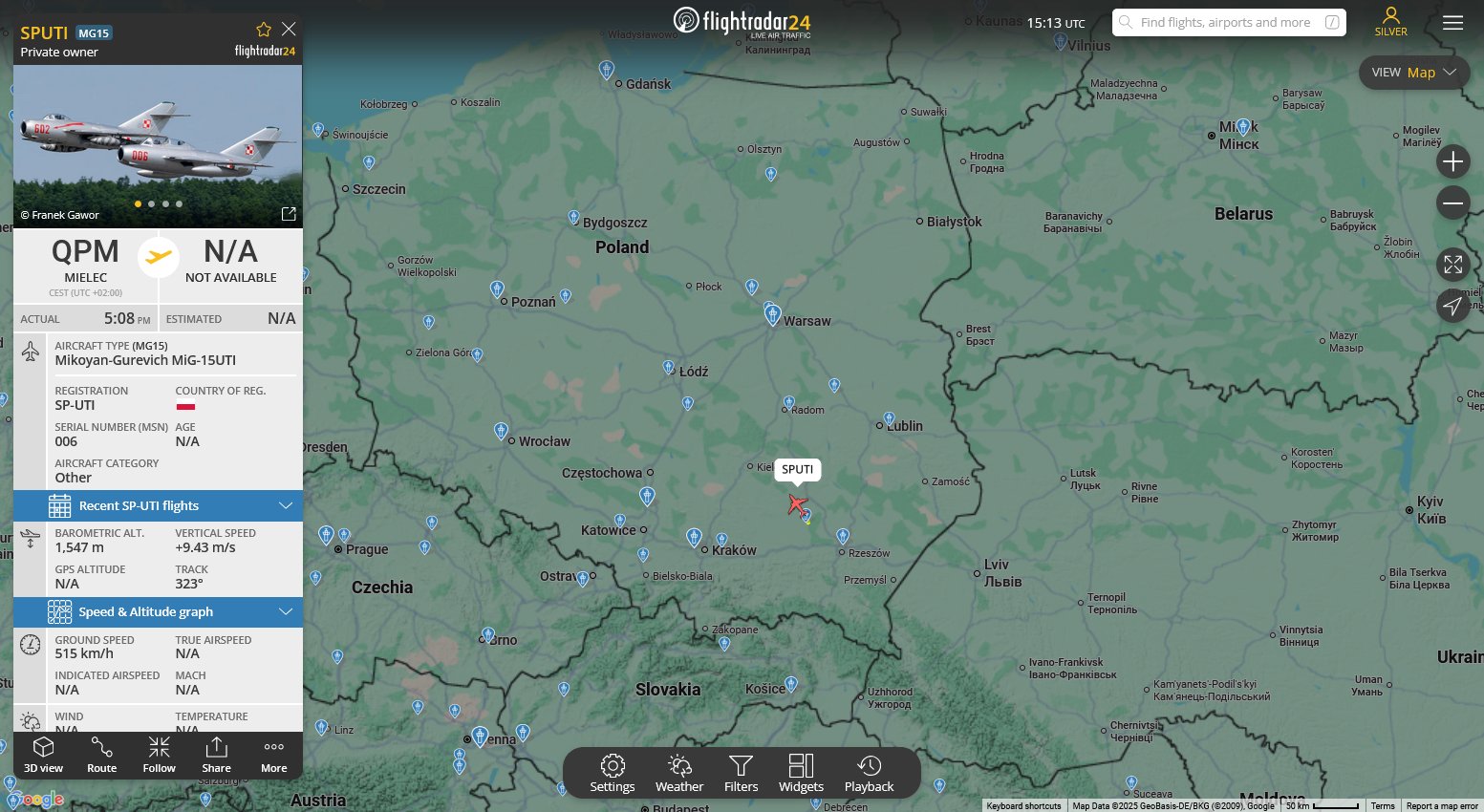Click Report a map error

1442,806
